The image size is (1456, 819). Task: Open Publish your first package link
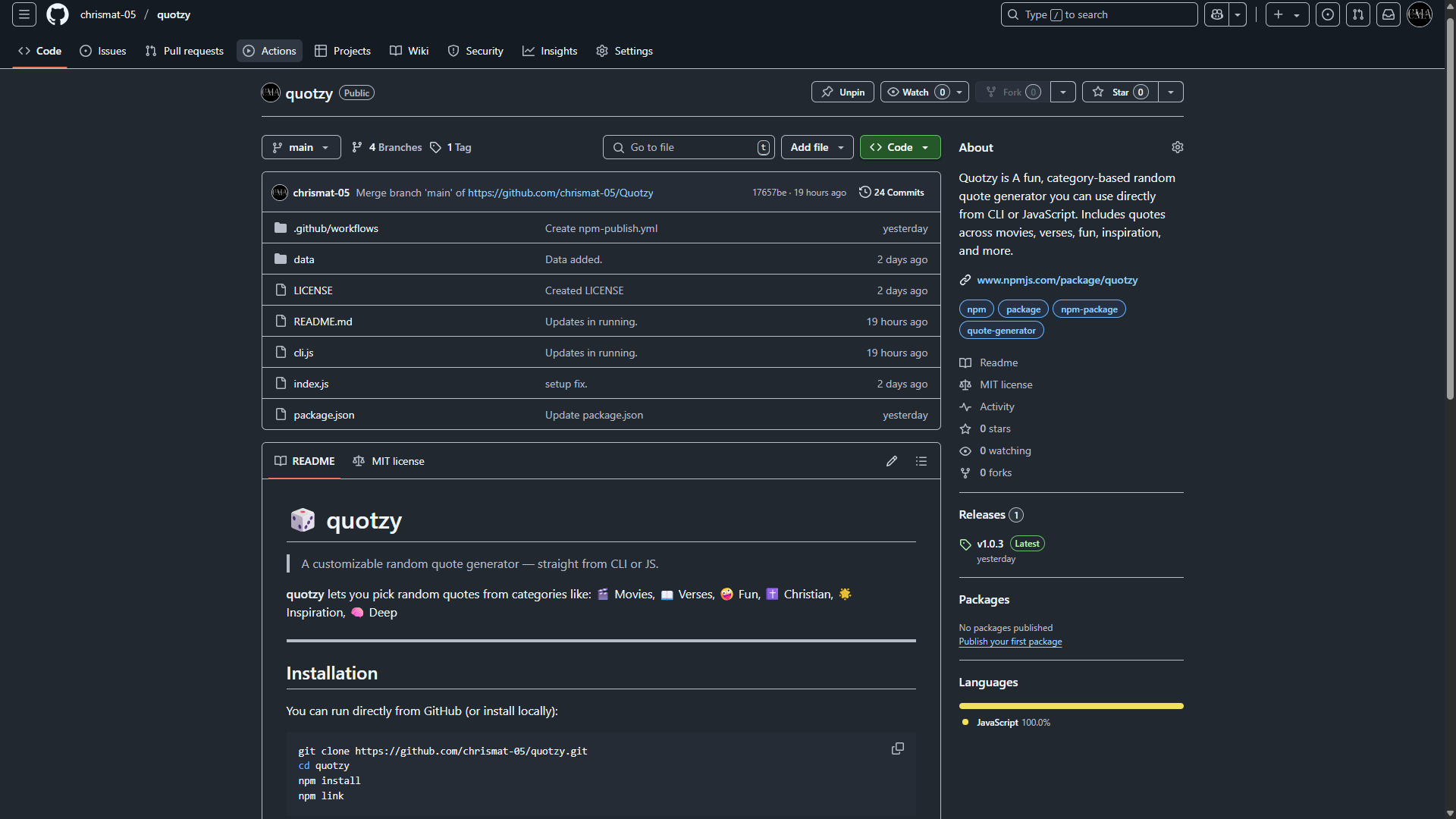[1010, 642]
